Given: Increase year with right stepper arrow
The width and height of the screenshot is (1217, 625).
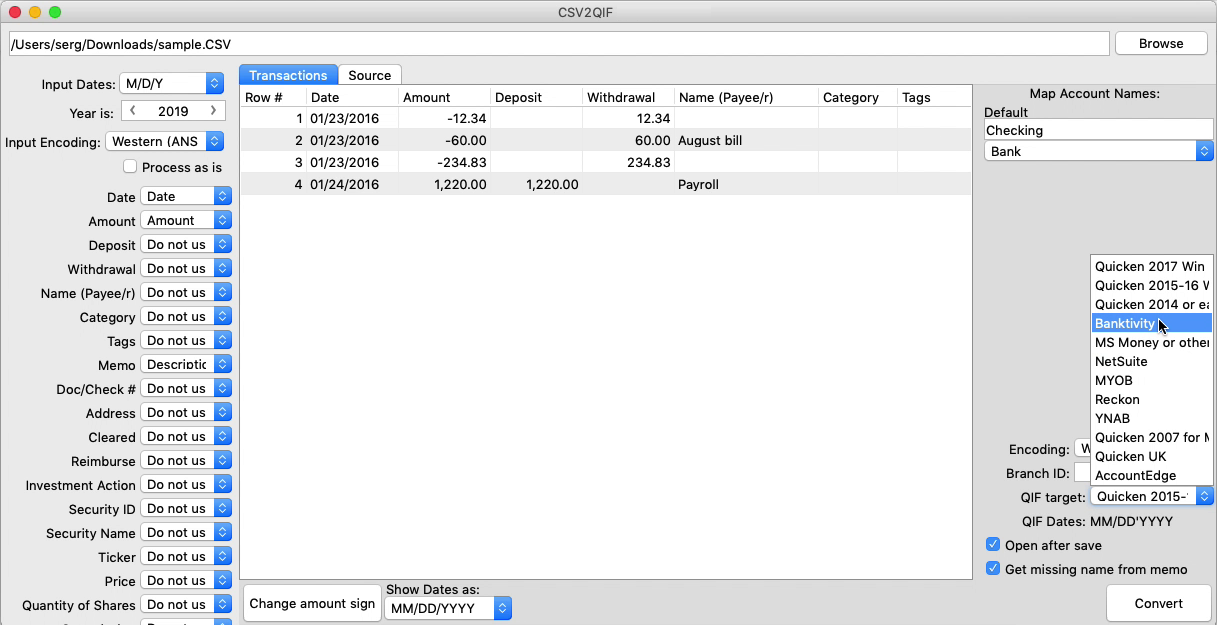Looking at the screenshot, I should pyautogui.click(x=213, y=111).
